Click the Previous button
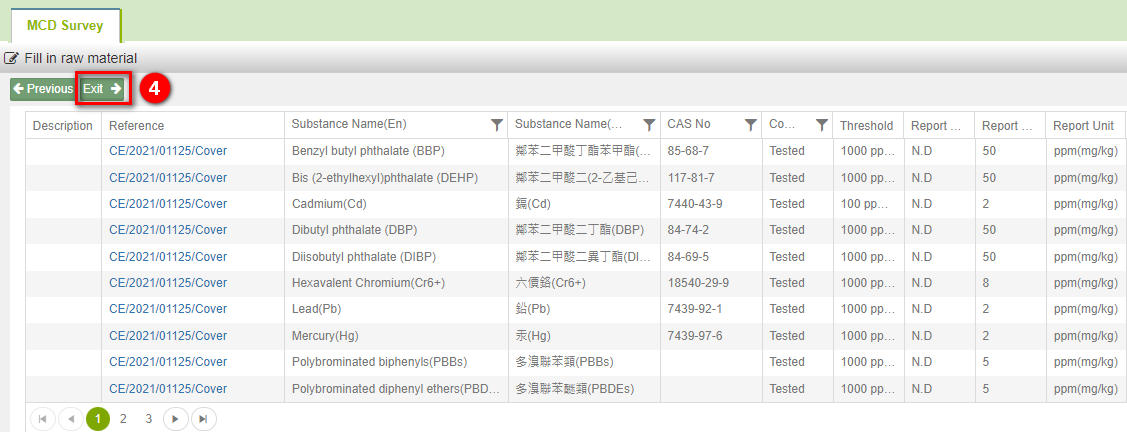The height and width of the screenshot is (432, 1127). click(43, 89)
